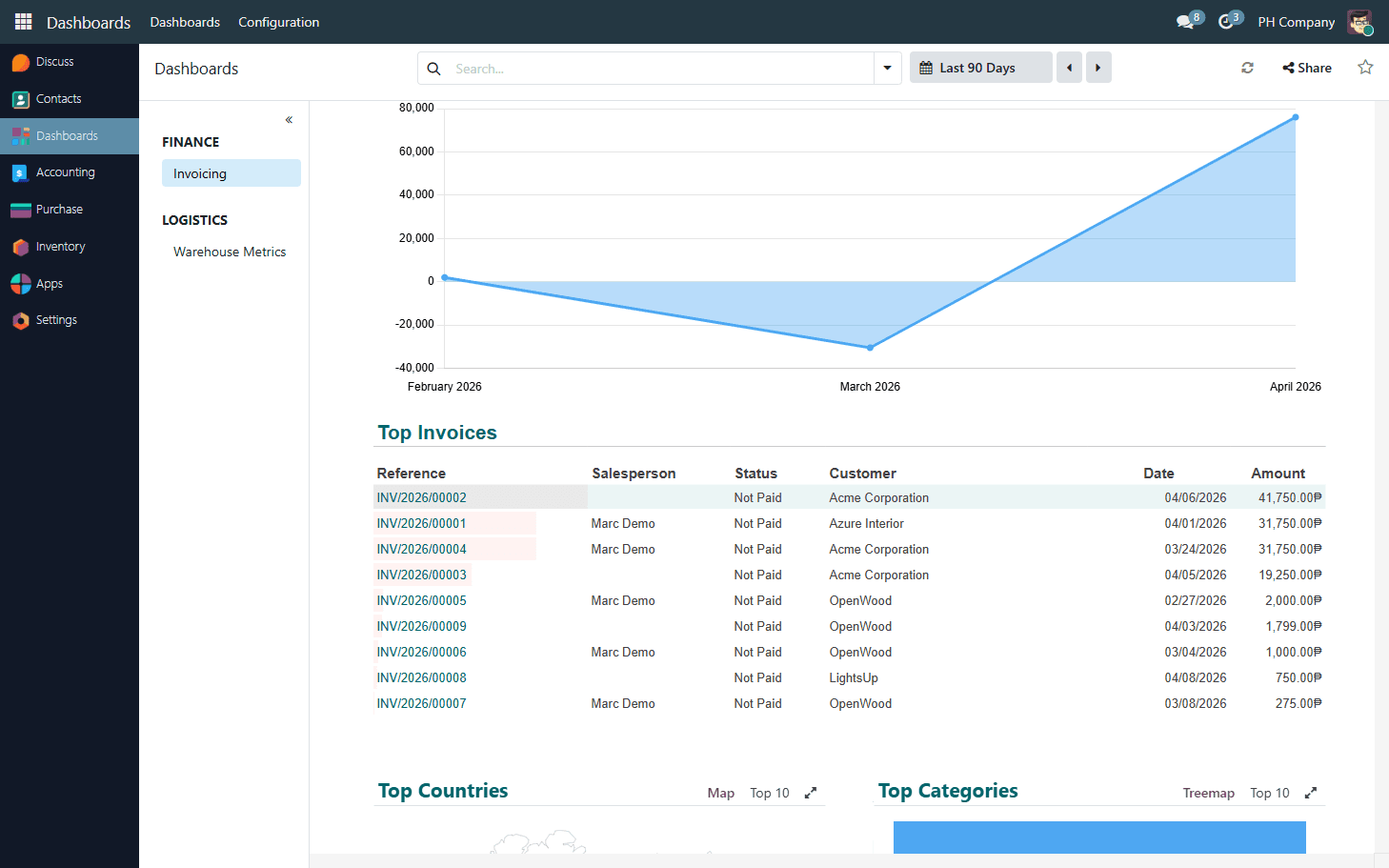Open the activities clock notification
Viewport: 1389px width, 868px height.
1228,21
